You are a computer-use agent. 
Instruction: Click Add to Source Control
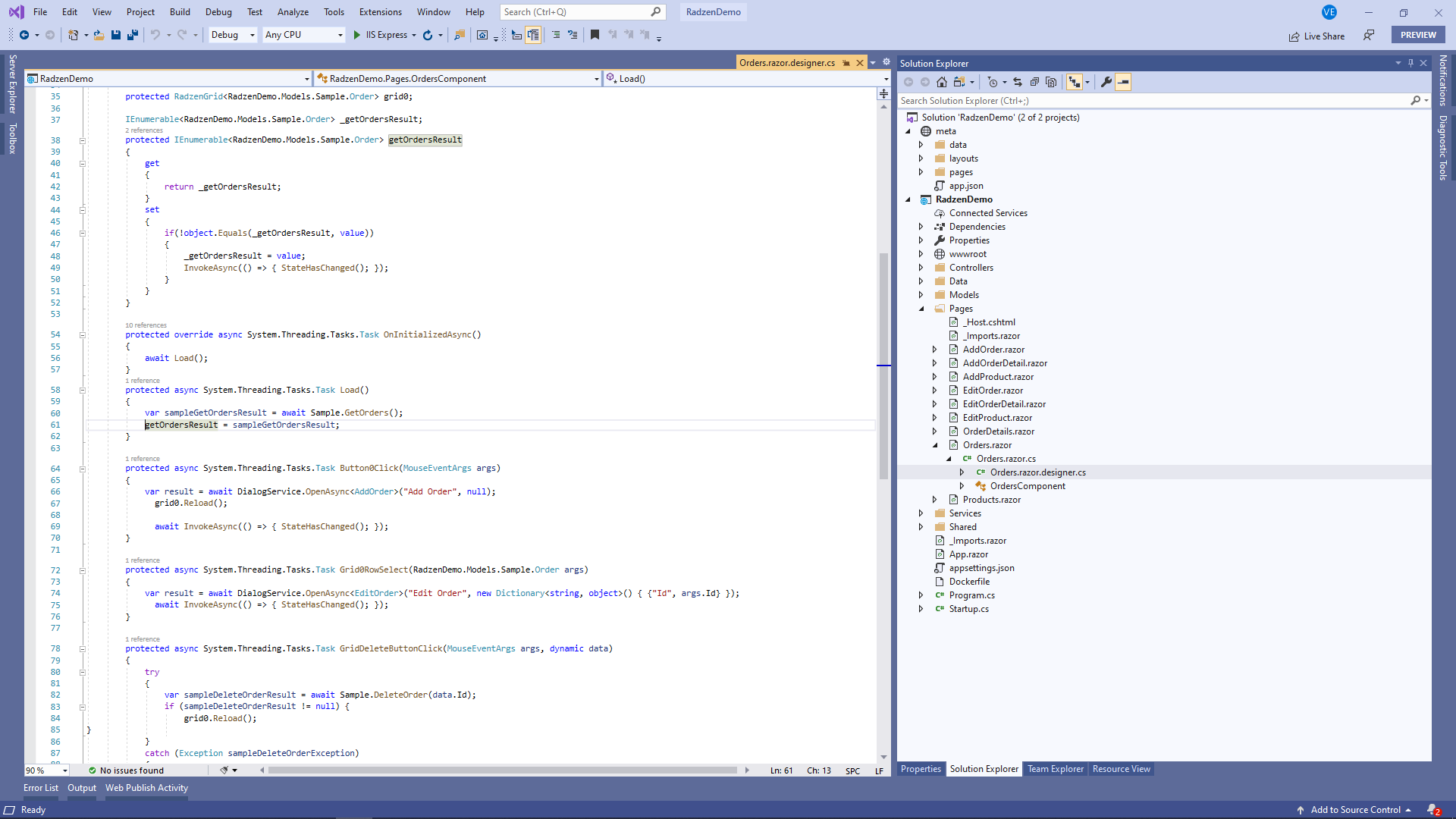coord(1355,810)
